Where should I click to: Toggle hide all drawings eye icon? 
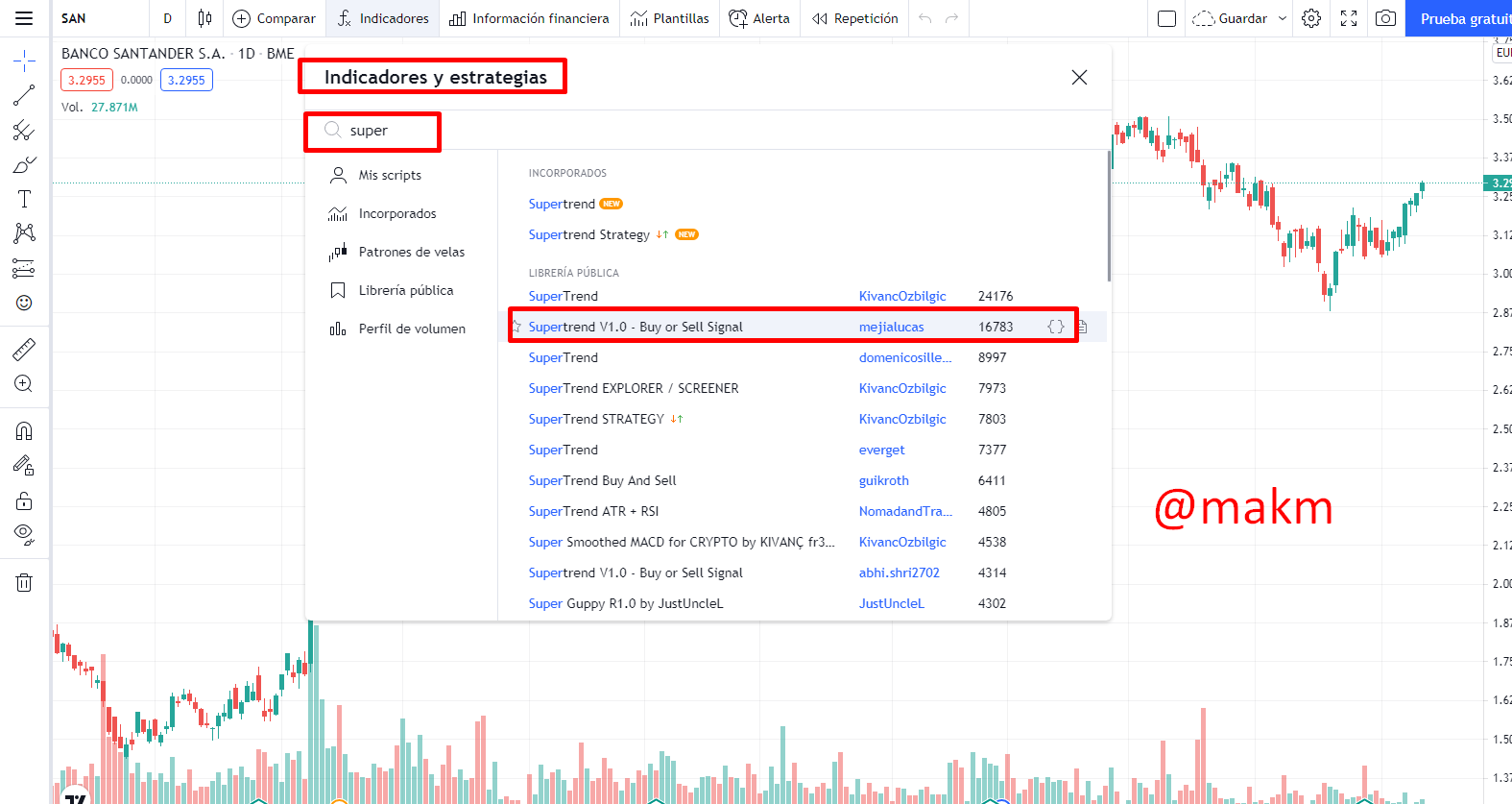click(24, 534)
